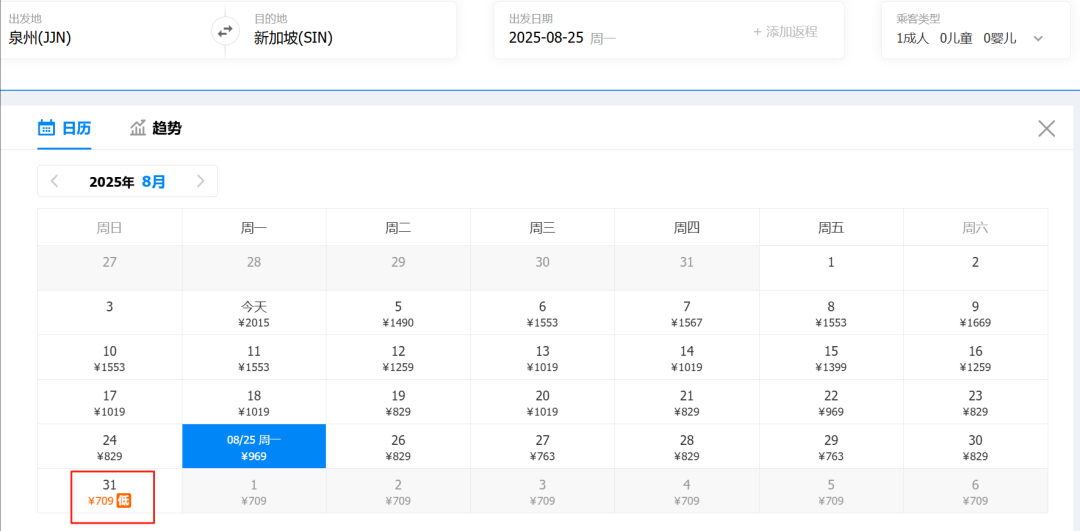
Task: Select August 30 at ¥829
Action: tap(975, 446)
